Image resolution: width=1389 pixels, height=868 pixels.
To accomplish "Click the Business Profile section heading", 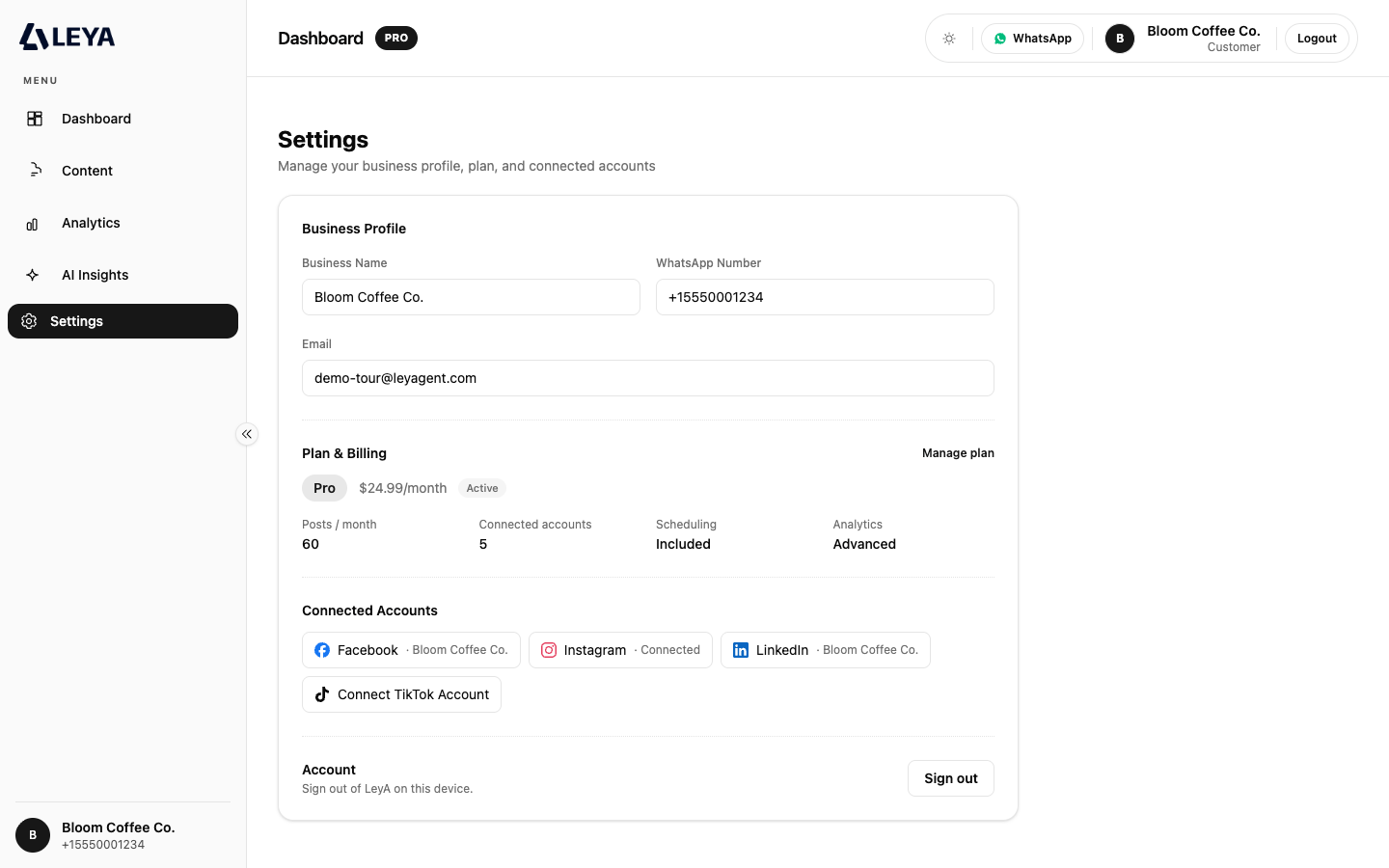I will 354,229.
